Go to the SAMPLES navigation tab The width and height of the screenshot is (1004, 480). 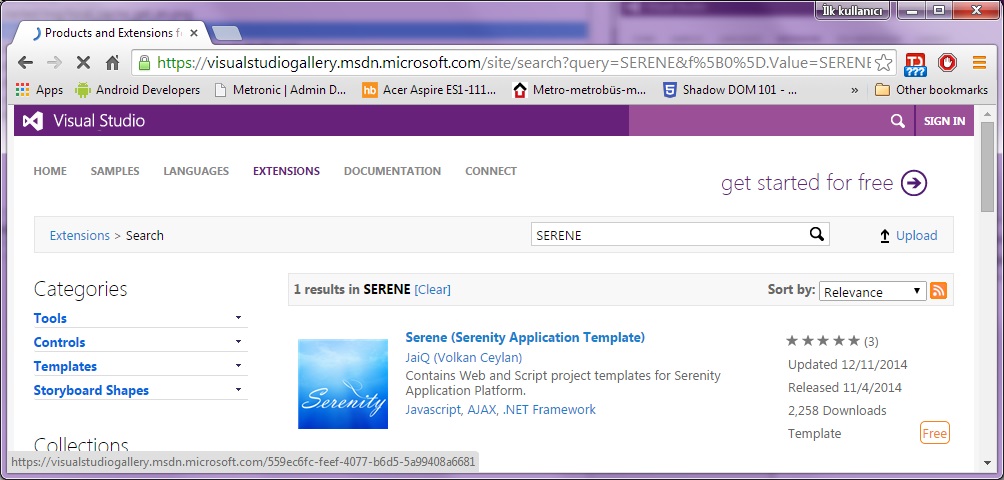[115, 171]
